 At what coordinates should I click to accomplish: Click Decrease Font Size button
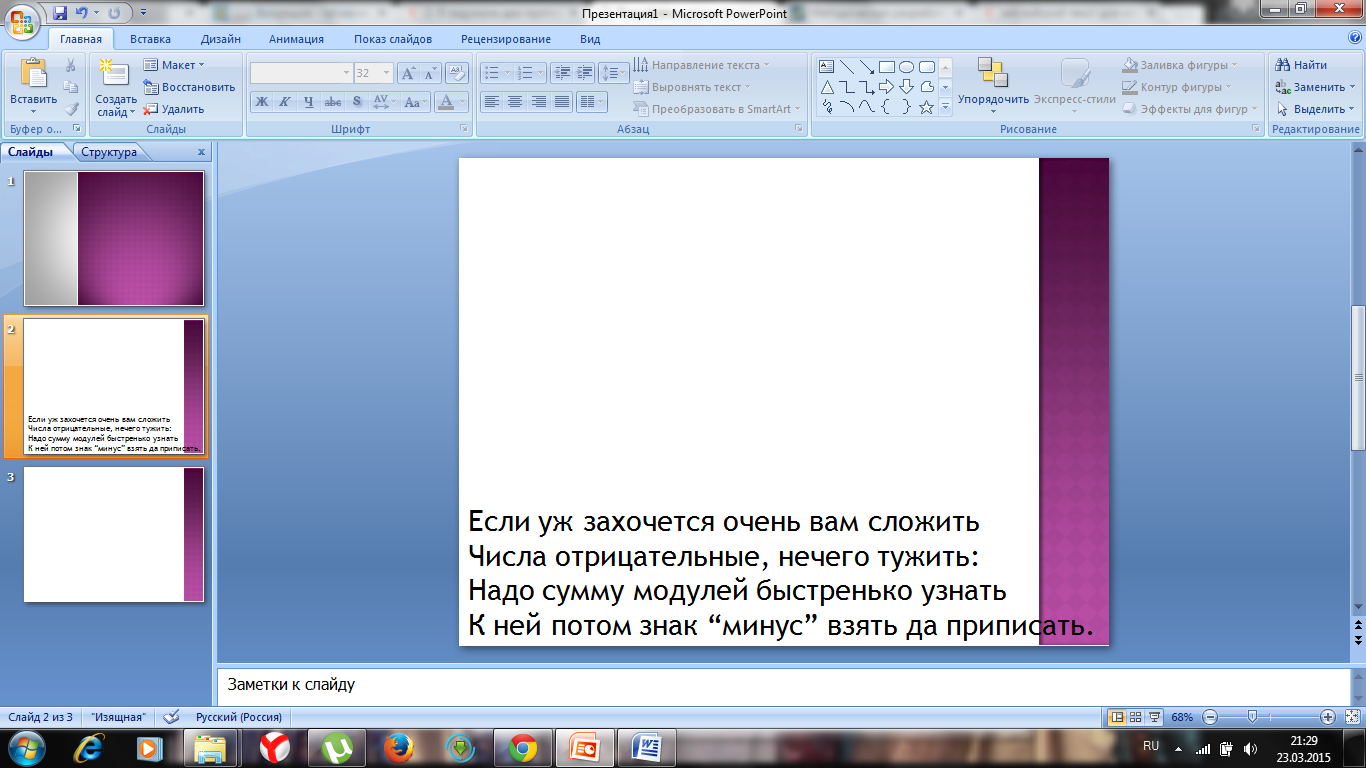(430, 73)
